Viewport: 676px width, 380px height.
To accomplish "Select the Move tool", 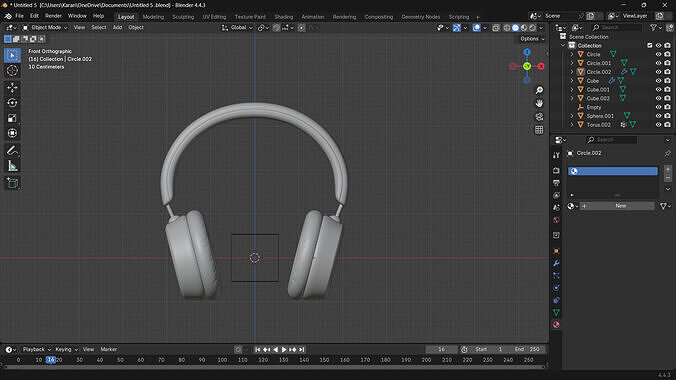I will click(x=12, y=88).
